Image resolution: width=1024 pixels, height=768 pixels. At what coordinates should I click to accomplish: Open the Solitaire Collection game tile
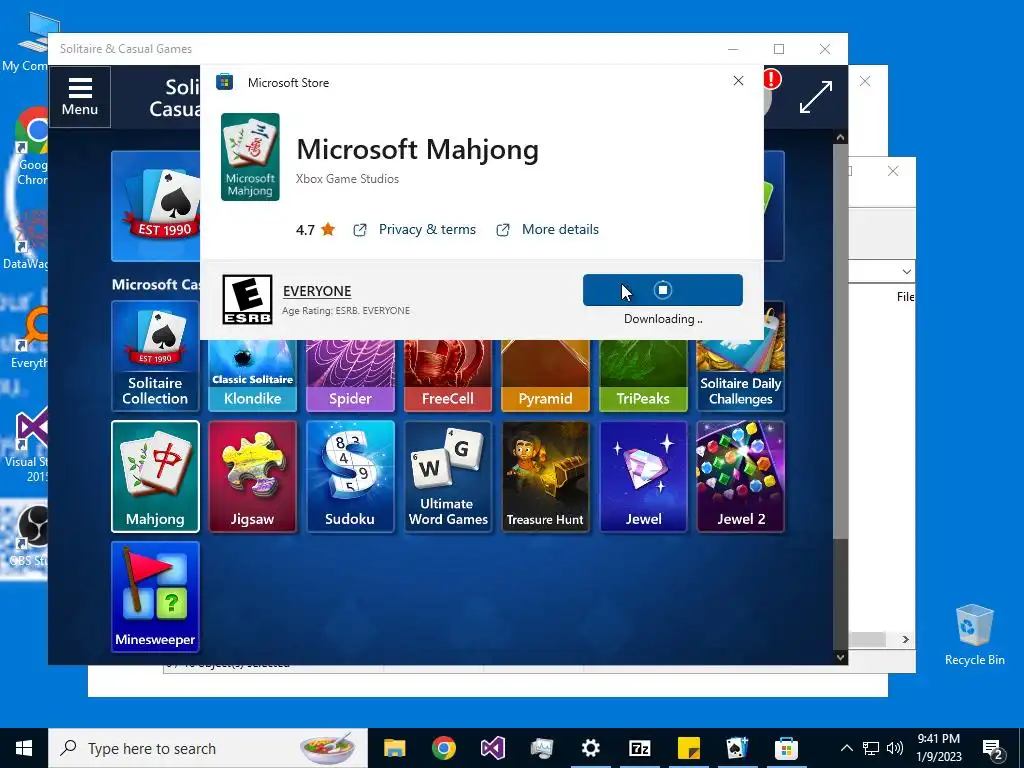click(155, 357)
